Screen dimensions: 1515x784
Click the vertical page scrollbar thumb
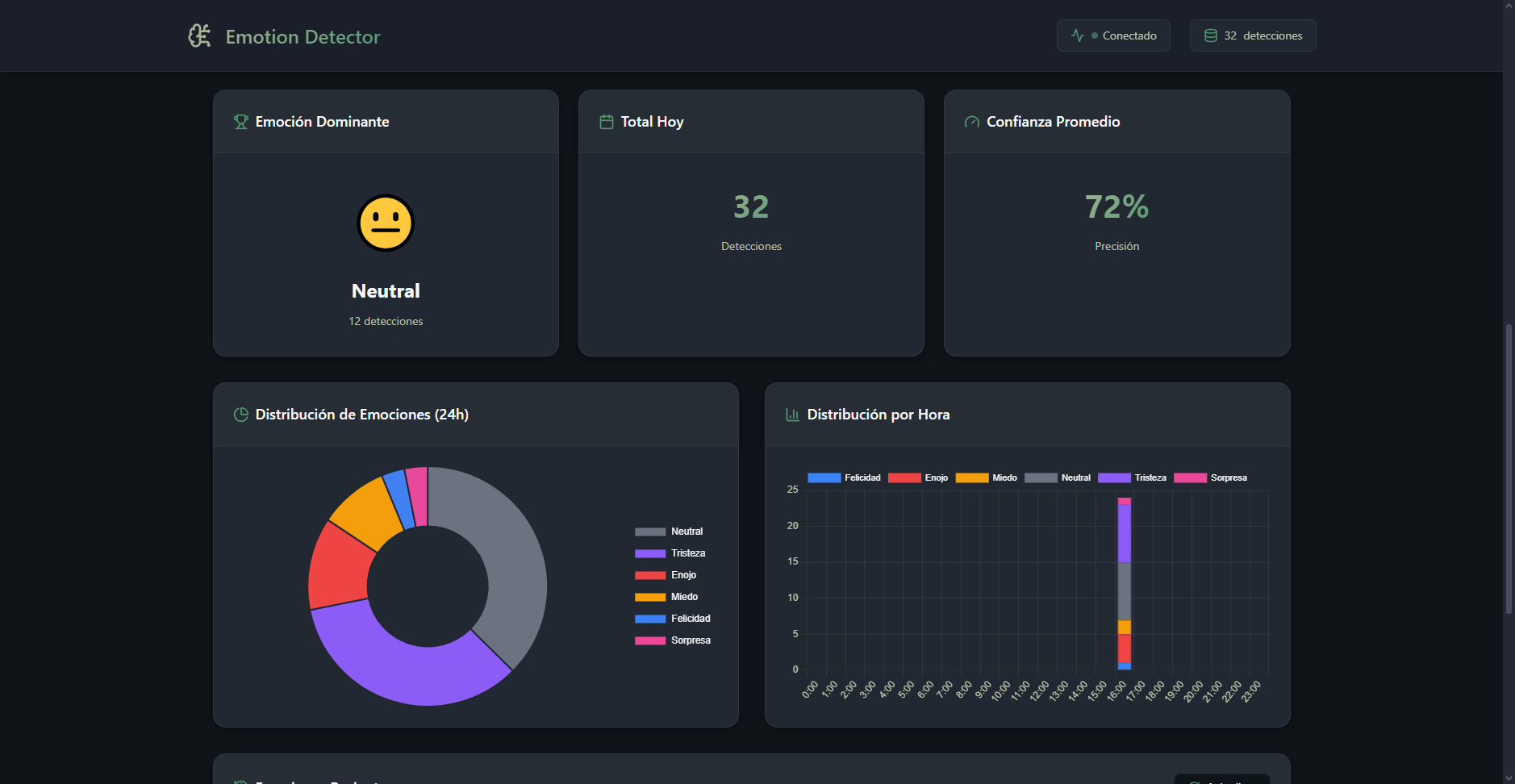click(1509, 468)
